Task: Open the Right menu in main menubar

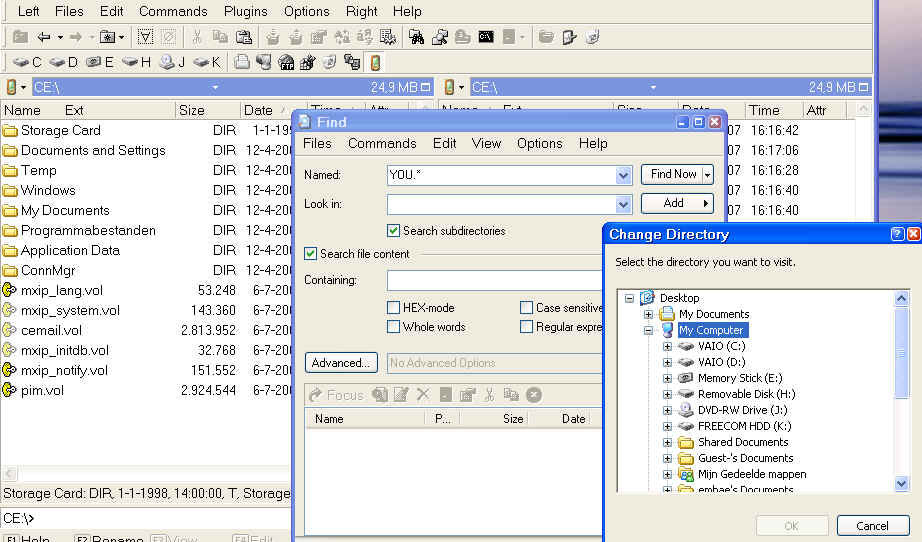Action: [x=361, y=11]
